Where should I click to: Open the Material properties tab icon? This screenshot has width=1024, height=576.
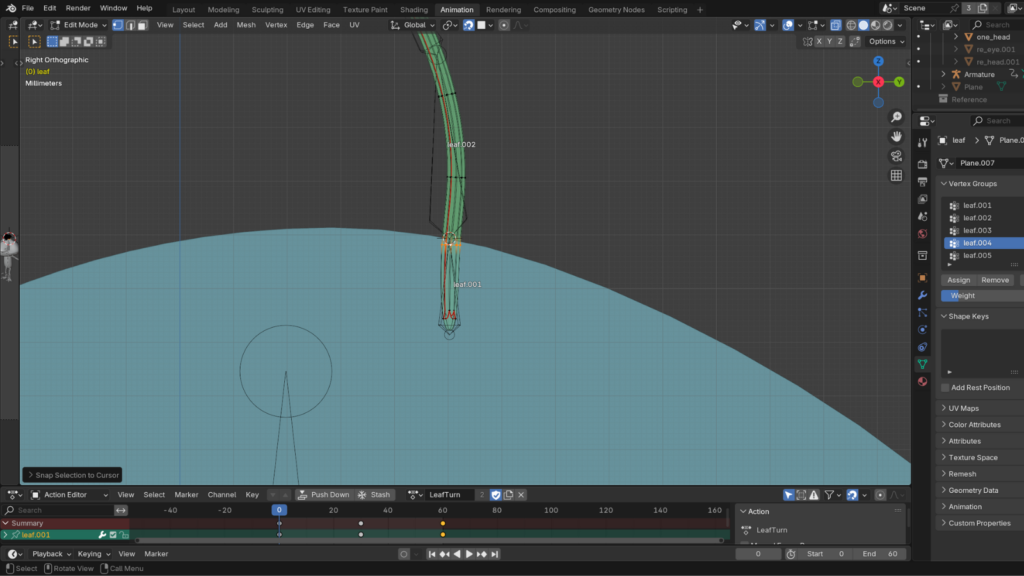pos(922,381)
